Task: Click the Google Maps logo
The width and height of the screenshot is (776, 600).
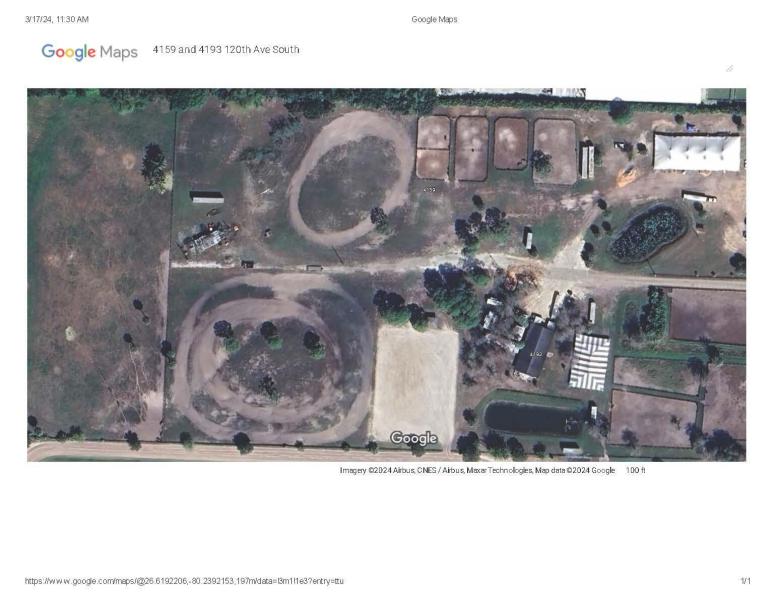Action: pyautogui.click(x=89, y=52)
